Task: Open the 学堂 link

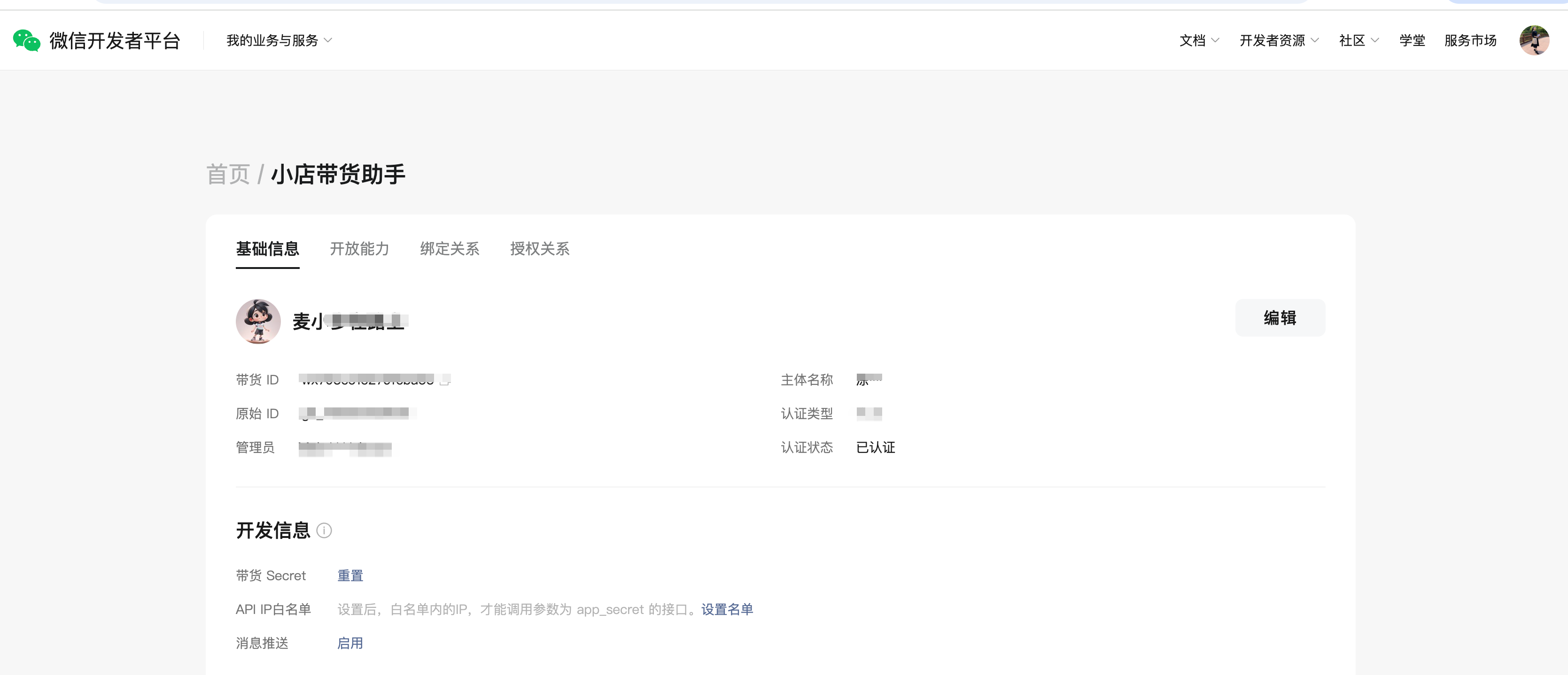Action: (x=1412, y=41)
